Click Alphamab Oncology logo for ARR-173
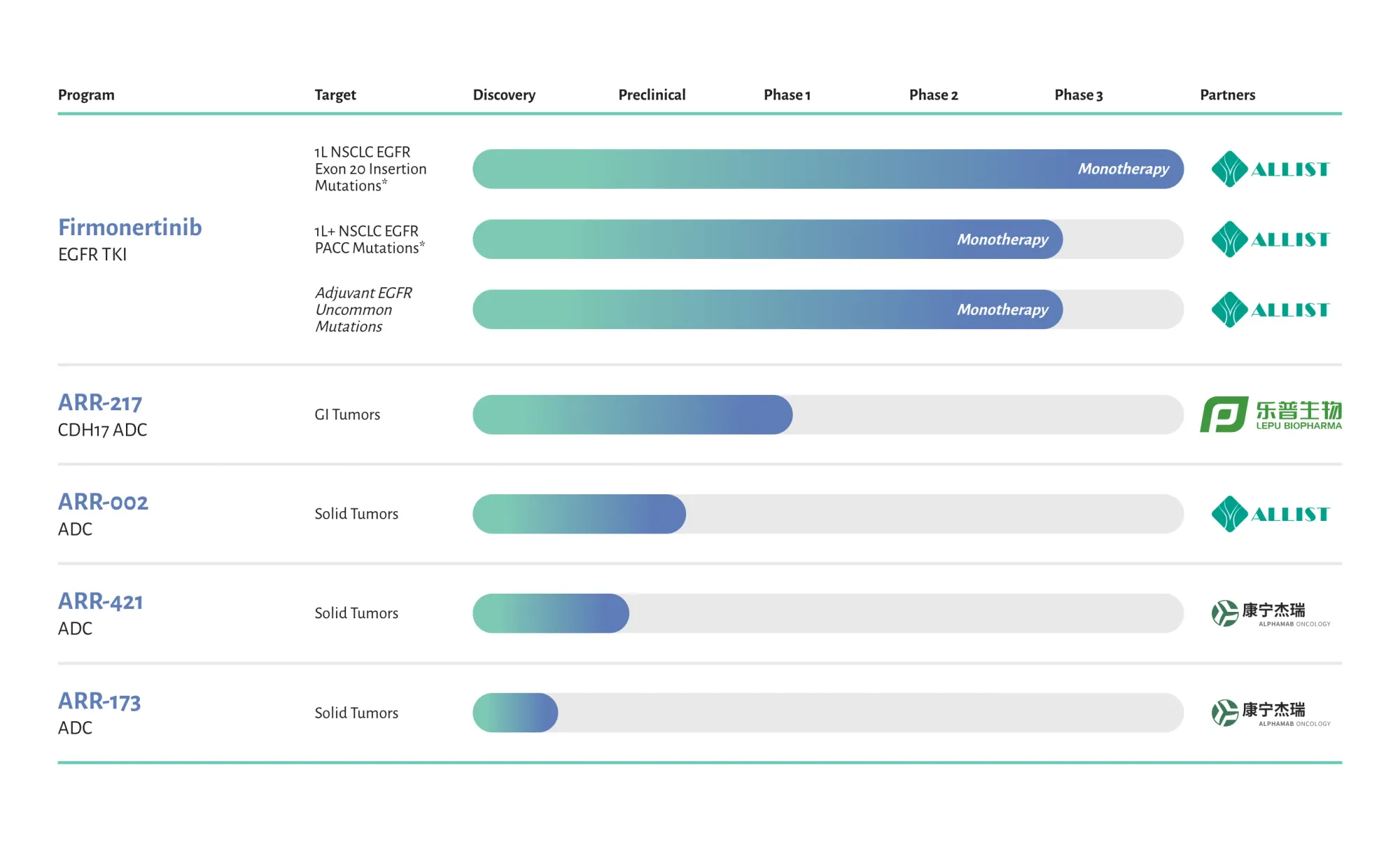 coord(1270,713)
